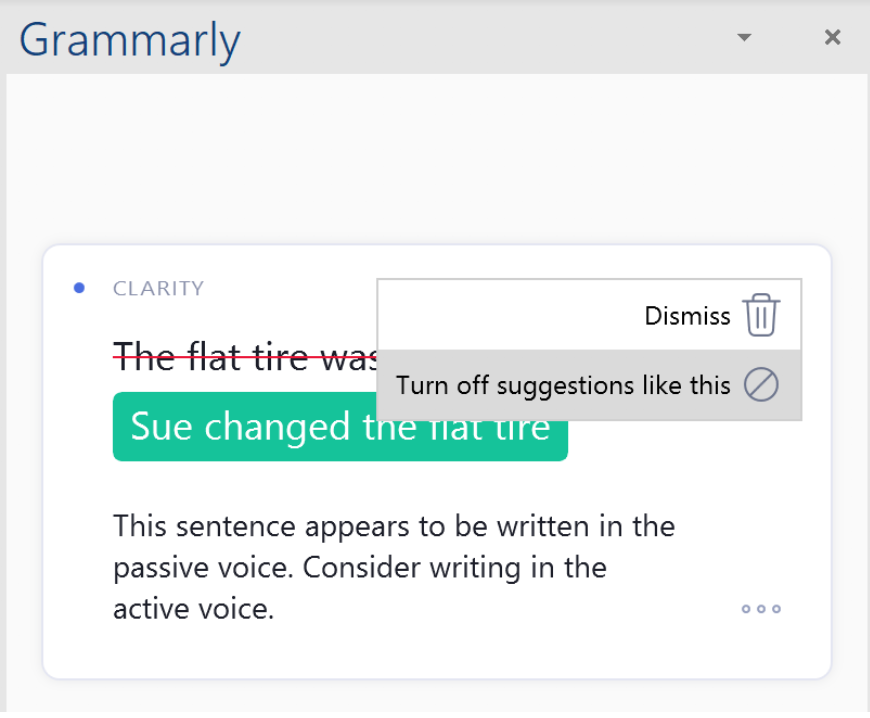Click the blue dot next to CLARITY
Viewport: 870px width, 718px height.
80,289
